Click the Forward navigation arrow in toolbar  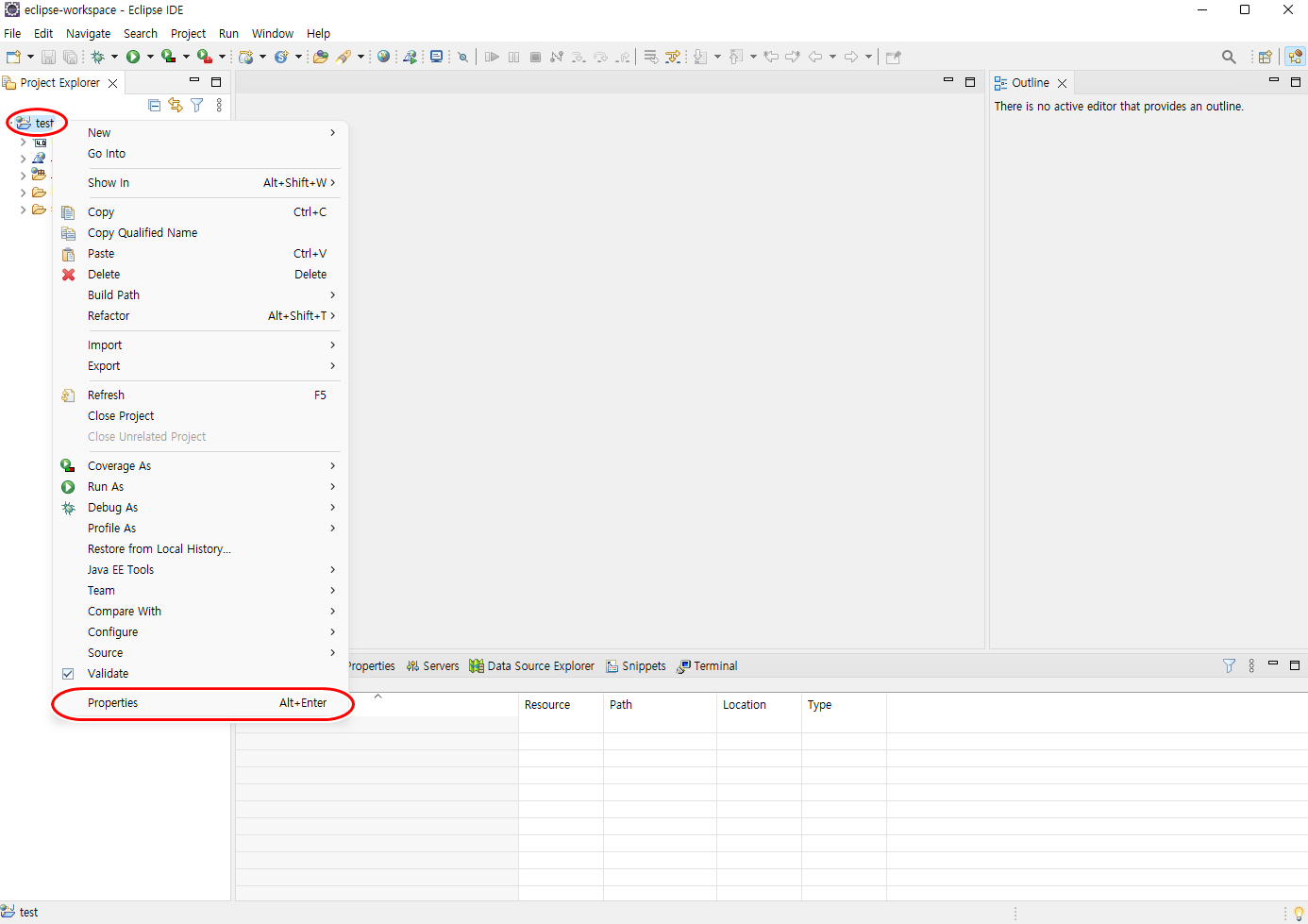pos(851,57)
